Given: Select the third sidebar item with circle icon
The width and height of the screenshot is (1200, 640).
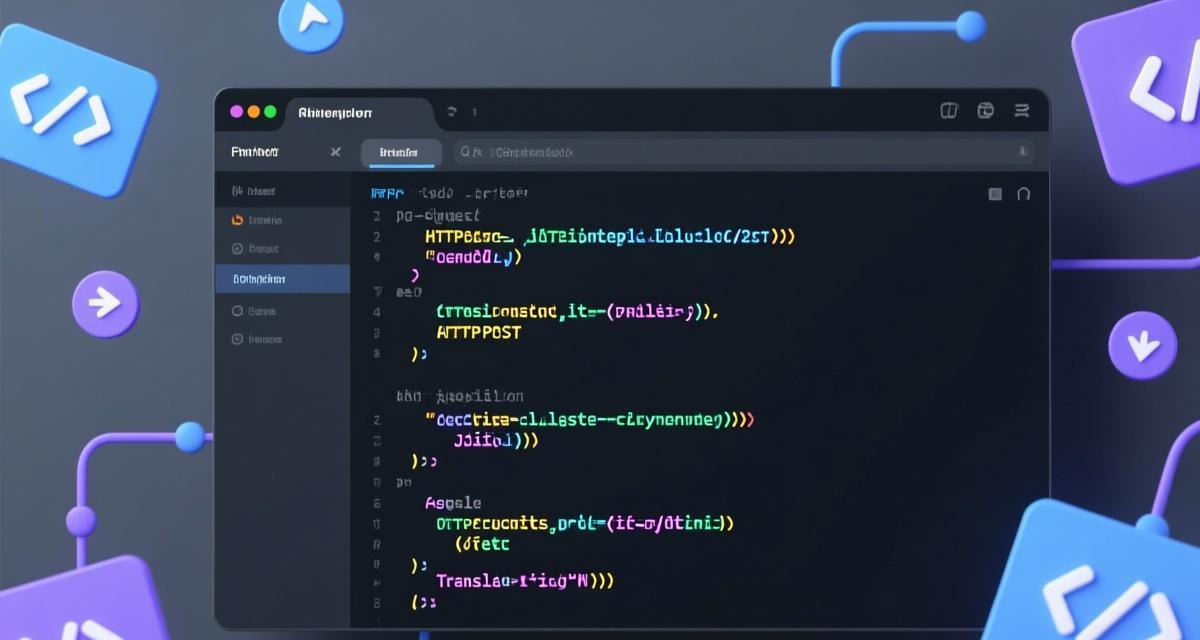Looking at the screenshot, I should point(282,249).
